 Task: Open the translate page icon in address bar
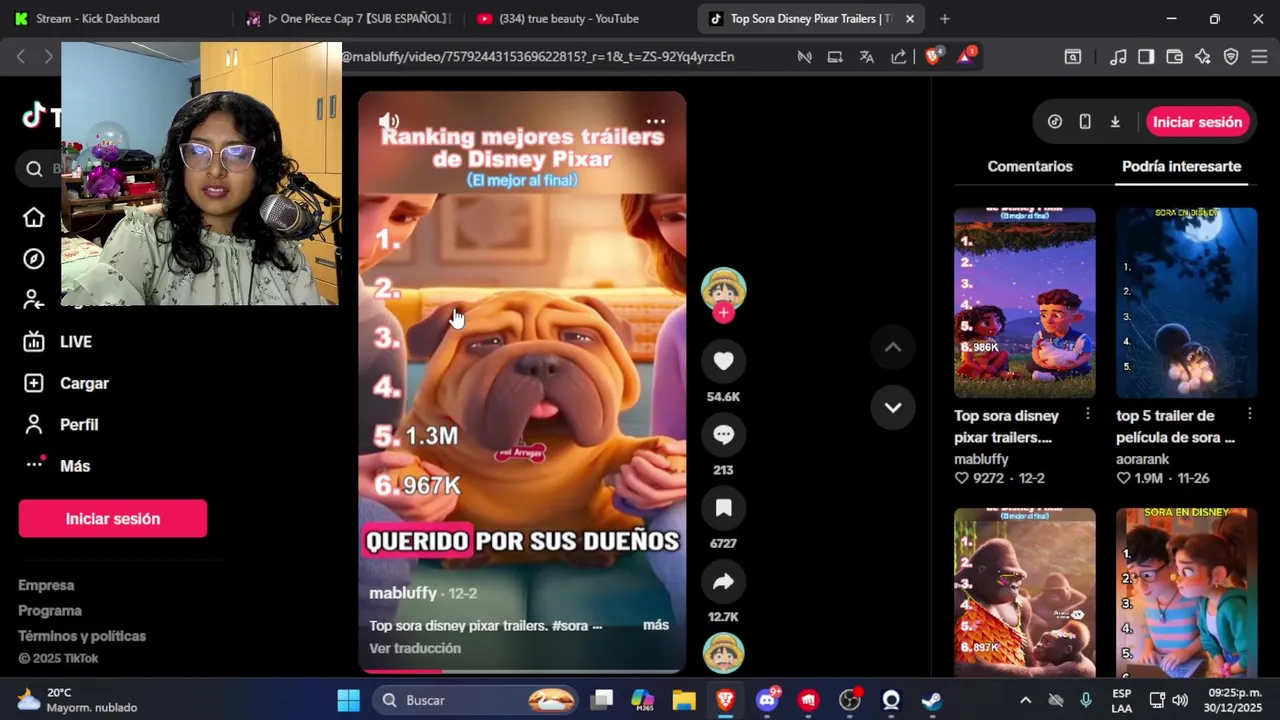866,57
